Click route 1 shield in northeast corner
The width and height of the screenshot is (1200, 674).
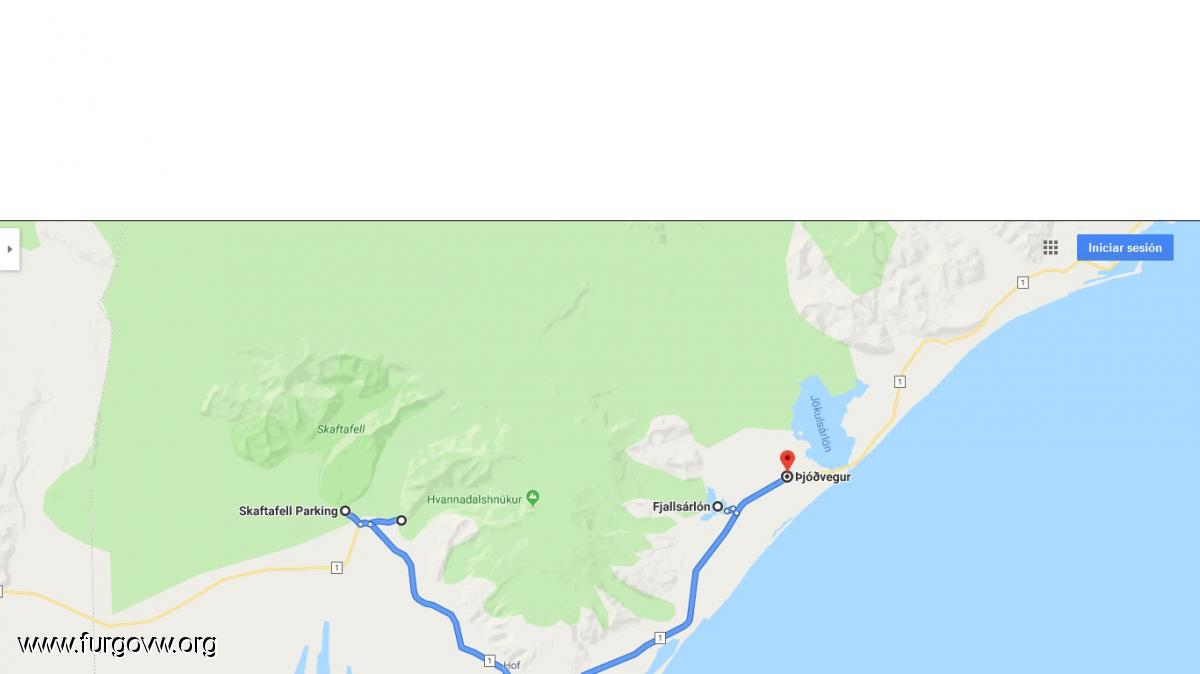pyautogui.click(x=1022, y=283)
